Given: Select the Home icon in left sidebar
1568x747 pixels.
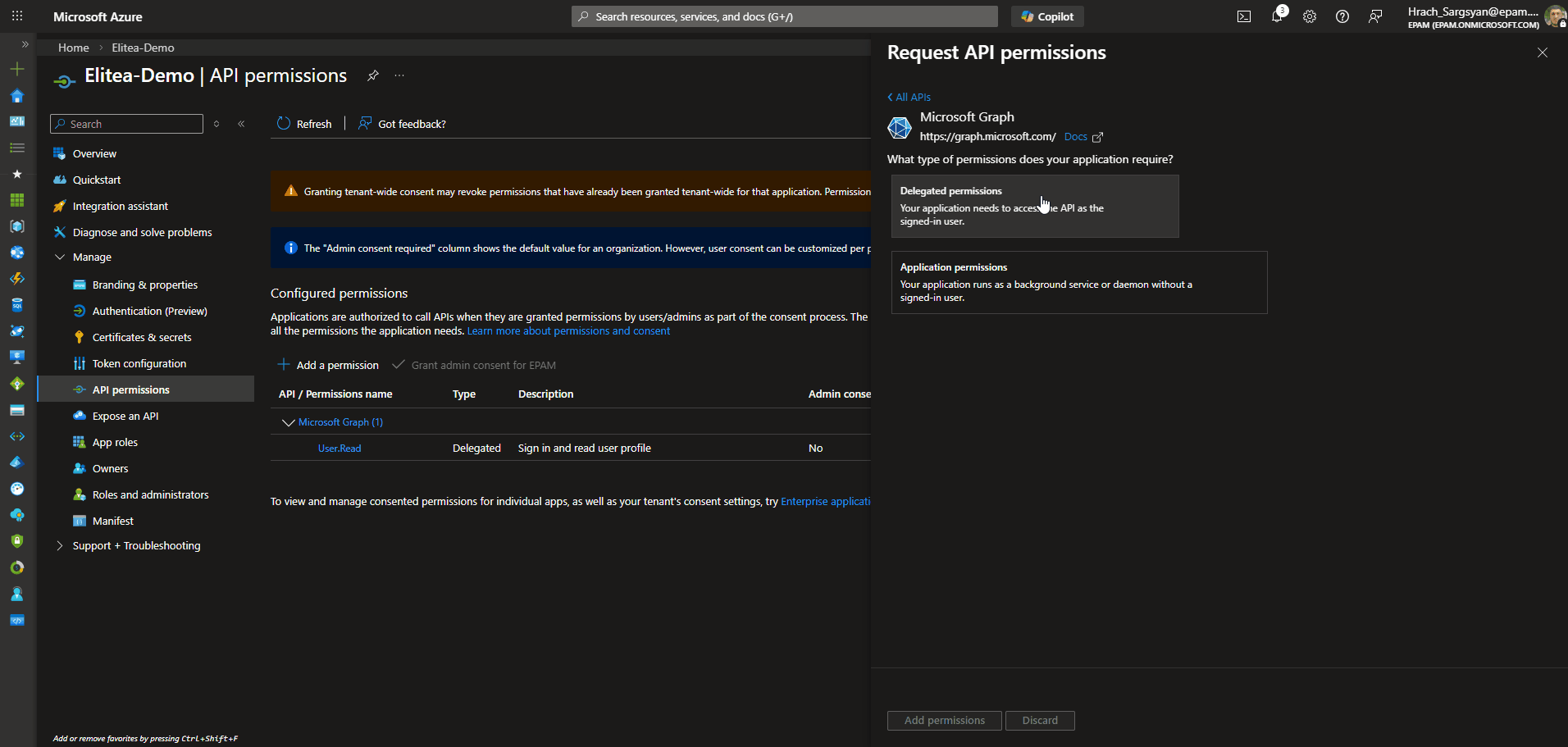Looking at the screenshot, I should pyautogui.click(x=16, y=96).
